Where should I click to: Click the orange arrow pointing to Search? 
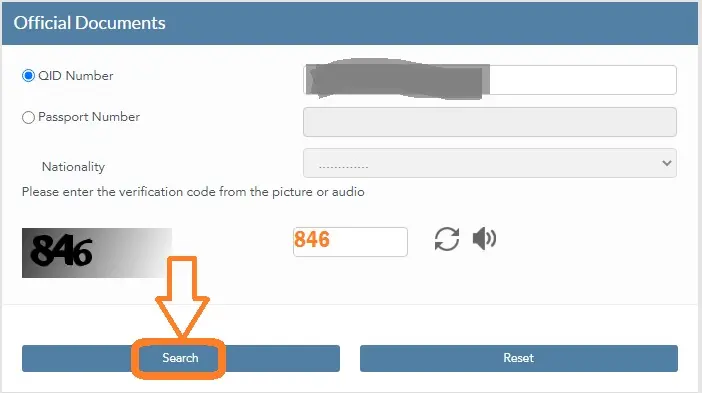click(182, 296)
